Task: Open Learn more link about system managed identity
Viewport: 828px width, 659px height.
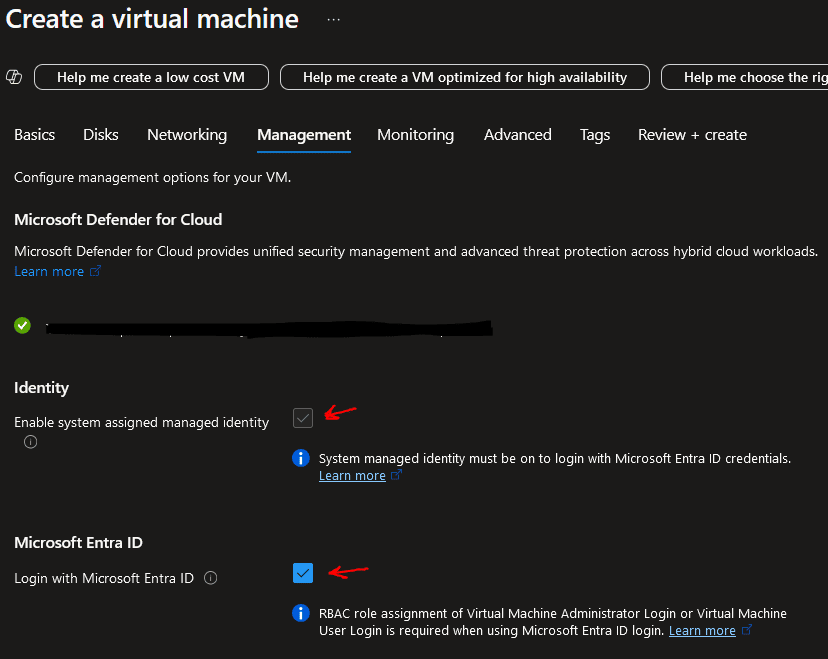Action: coord(352,476)
